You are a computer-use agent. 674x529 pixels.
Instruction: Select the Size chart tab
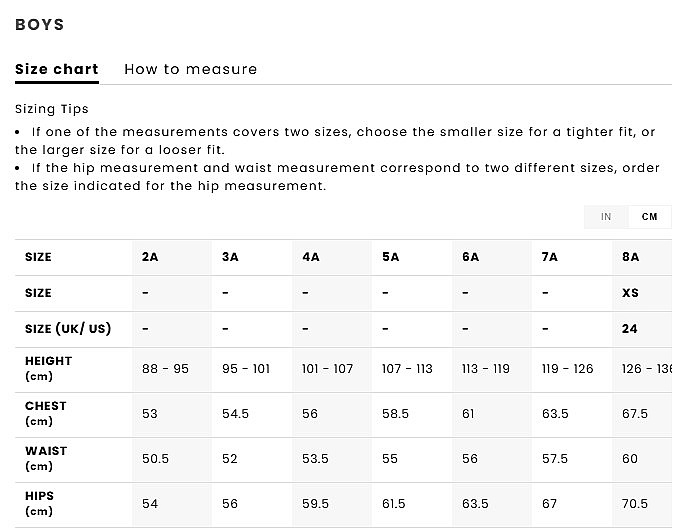coord(56,69)
